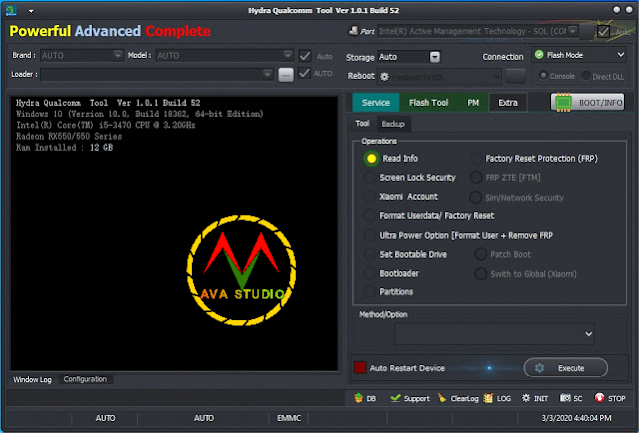
Task: Select Switch to Global (Xiaomi) option
Action: [480, 274]
